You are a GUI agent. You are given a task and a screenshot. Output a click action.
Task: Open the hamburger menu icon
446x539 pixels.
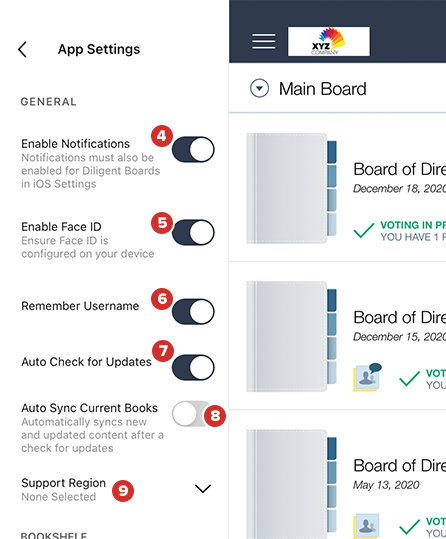(263, 41)
